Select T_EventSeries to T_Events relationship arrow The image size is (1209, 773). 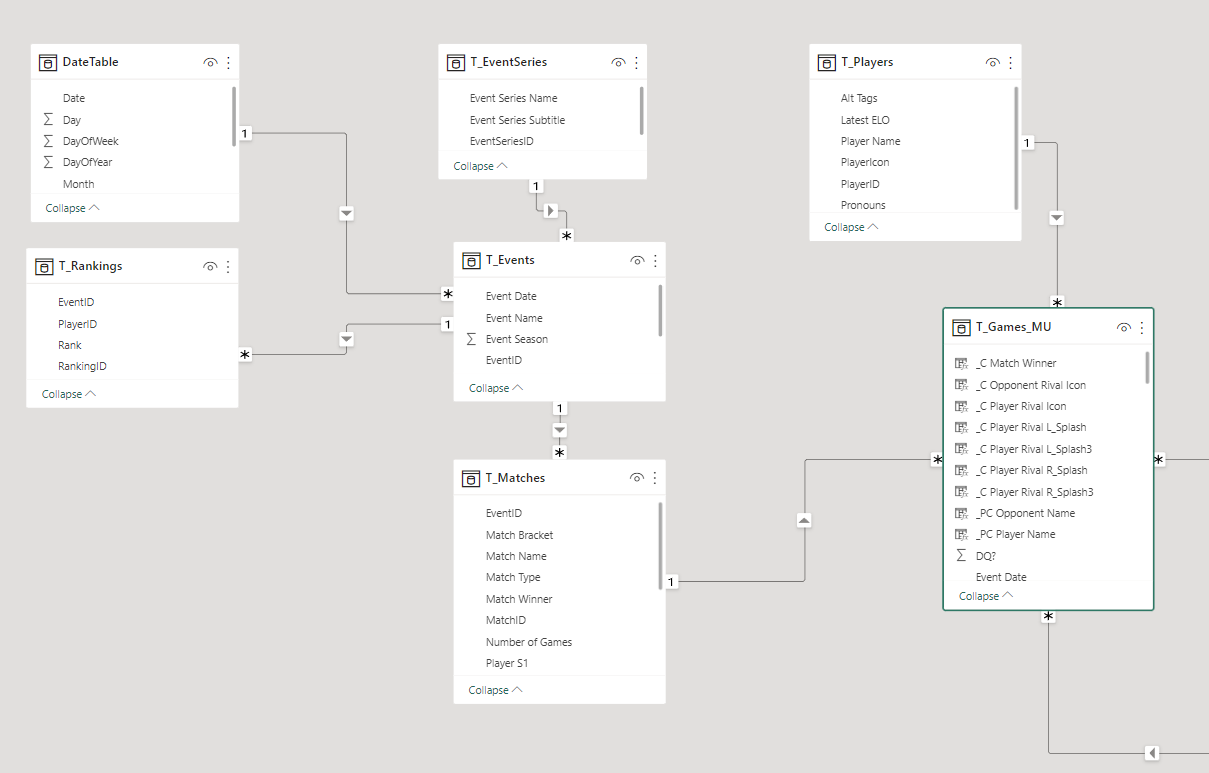[x=551, y=211]
